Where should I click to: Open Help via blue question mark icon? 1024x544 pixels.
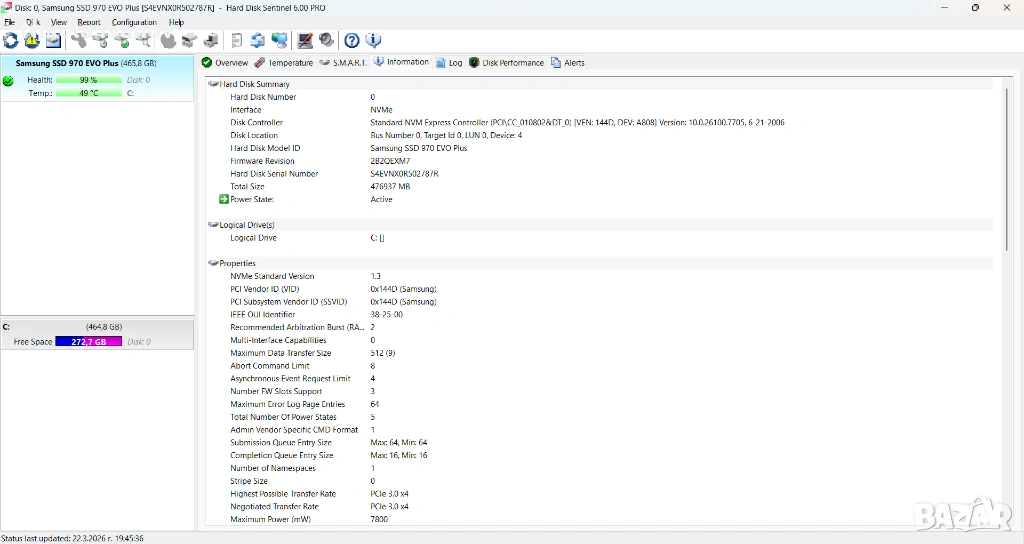point(352,41)
